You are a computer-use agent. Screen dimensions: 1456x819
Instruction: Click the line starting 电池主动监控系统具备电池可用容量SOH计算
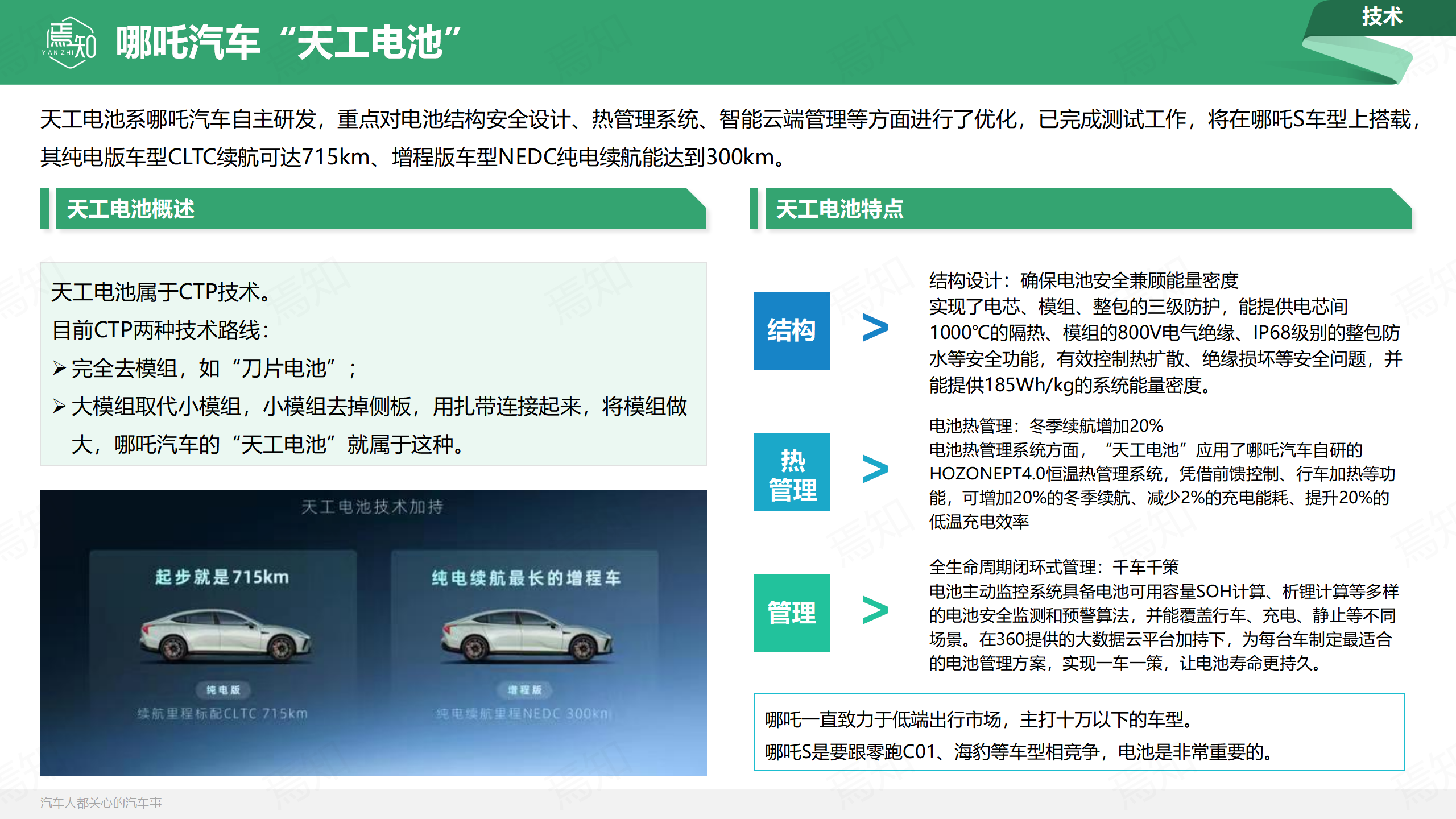tap(1164, 591)
